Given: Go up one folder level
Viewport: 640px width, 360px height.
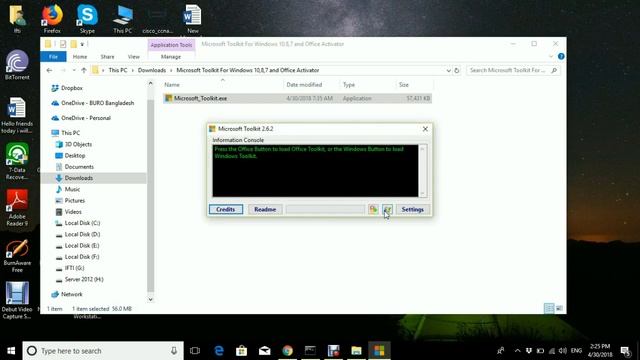Looking at the screenshot, I should [84, 70].
